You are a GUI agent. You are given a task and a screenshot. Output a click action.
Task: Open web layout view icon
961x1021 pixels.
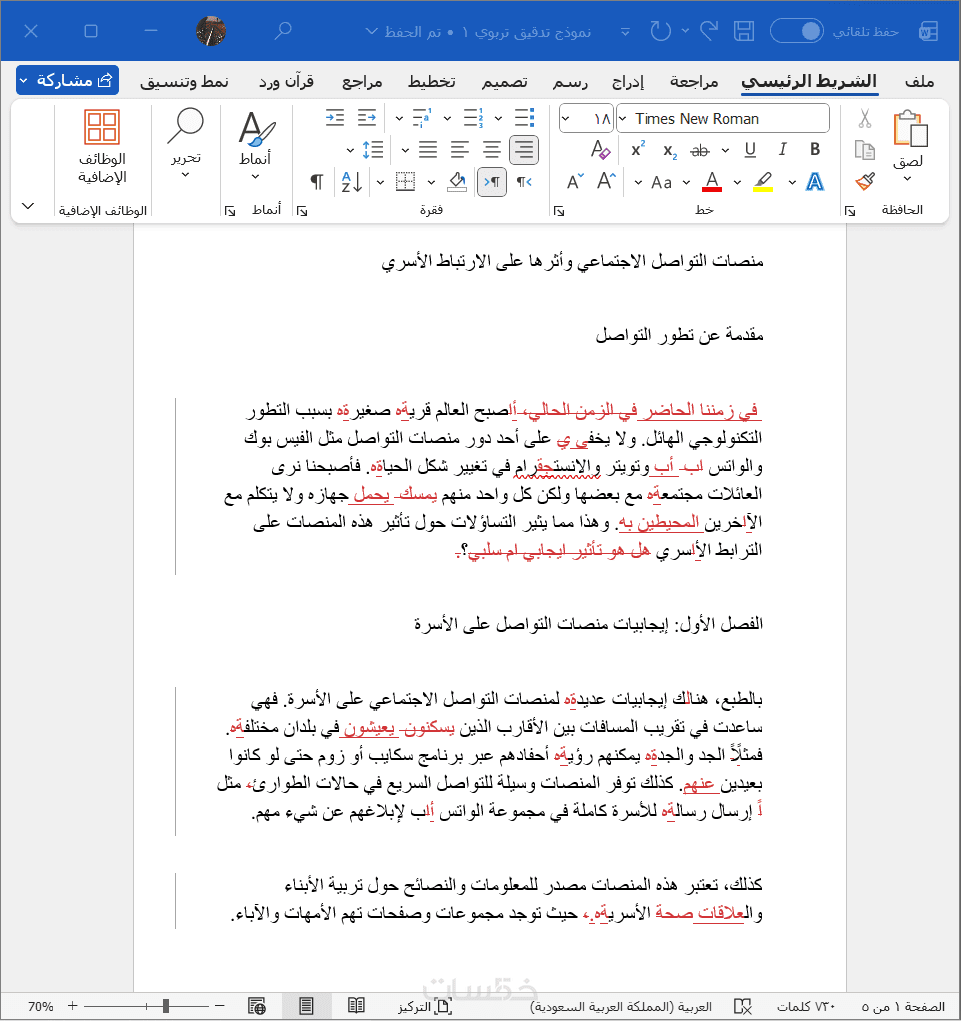[257, 1006]
